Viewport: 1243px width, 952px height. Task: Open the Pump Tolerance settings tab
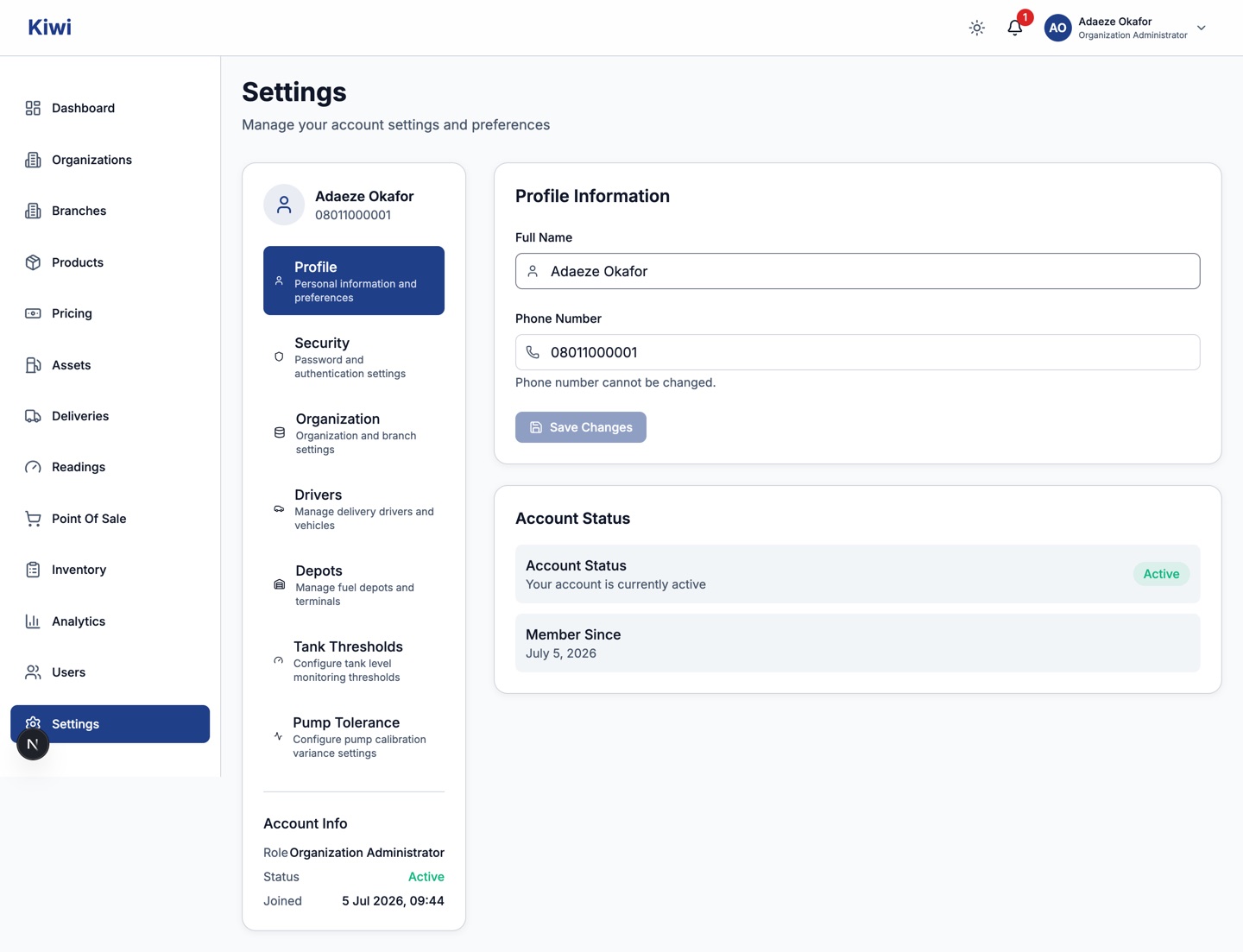click(x=354, y=736)
